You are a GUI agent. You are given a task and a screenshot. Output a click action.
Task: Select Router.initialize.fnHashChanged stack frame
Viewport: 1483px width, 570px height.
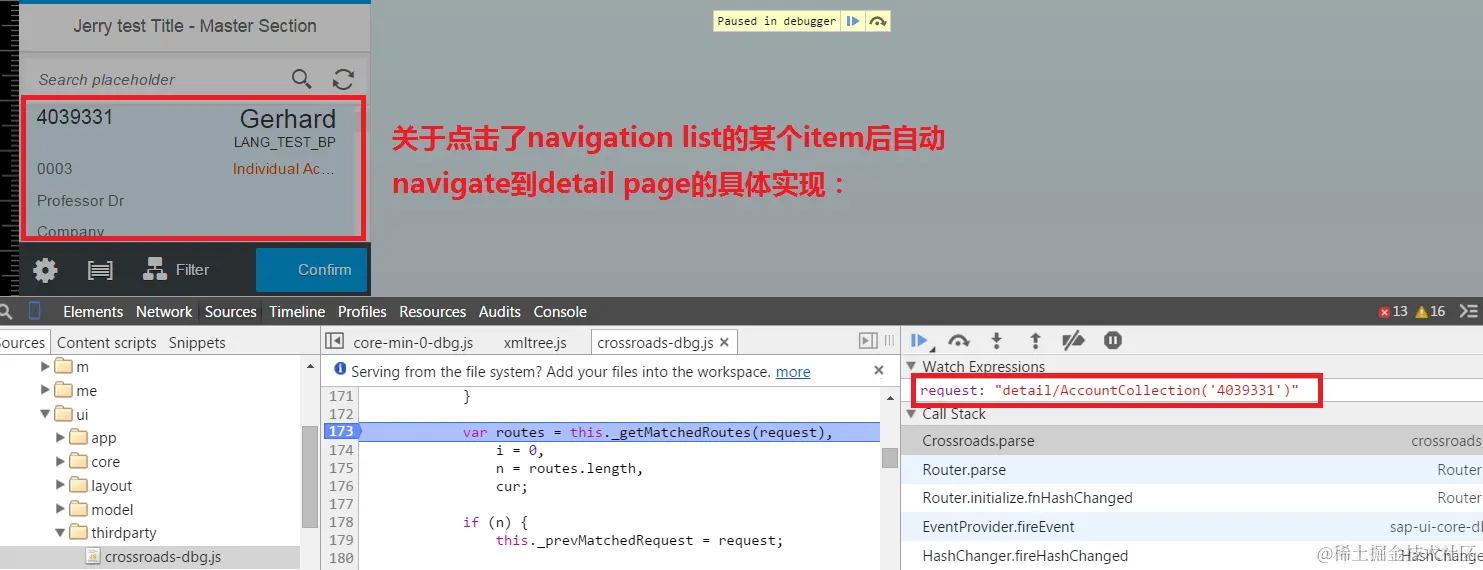pyautogui.click(x=1192, y=498)
